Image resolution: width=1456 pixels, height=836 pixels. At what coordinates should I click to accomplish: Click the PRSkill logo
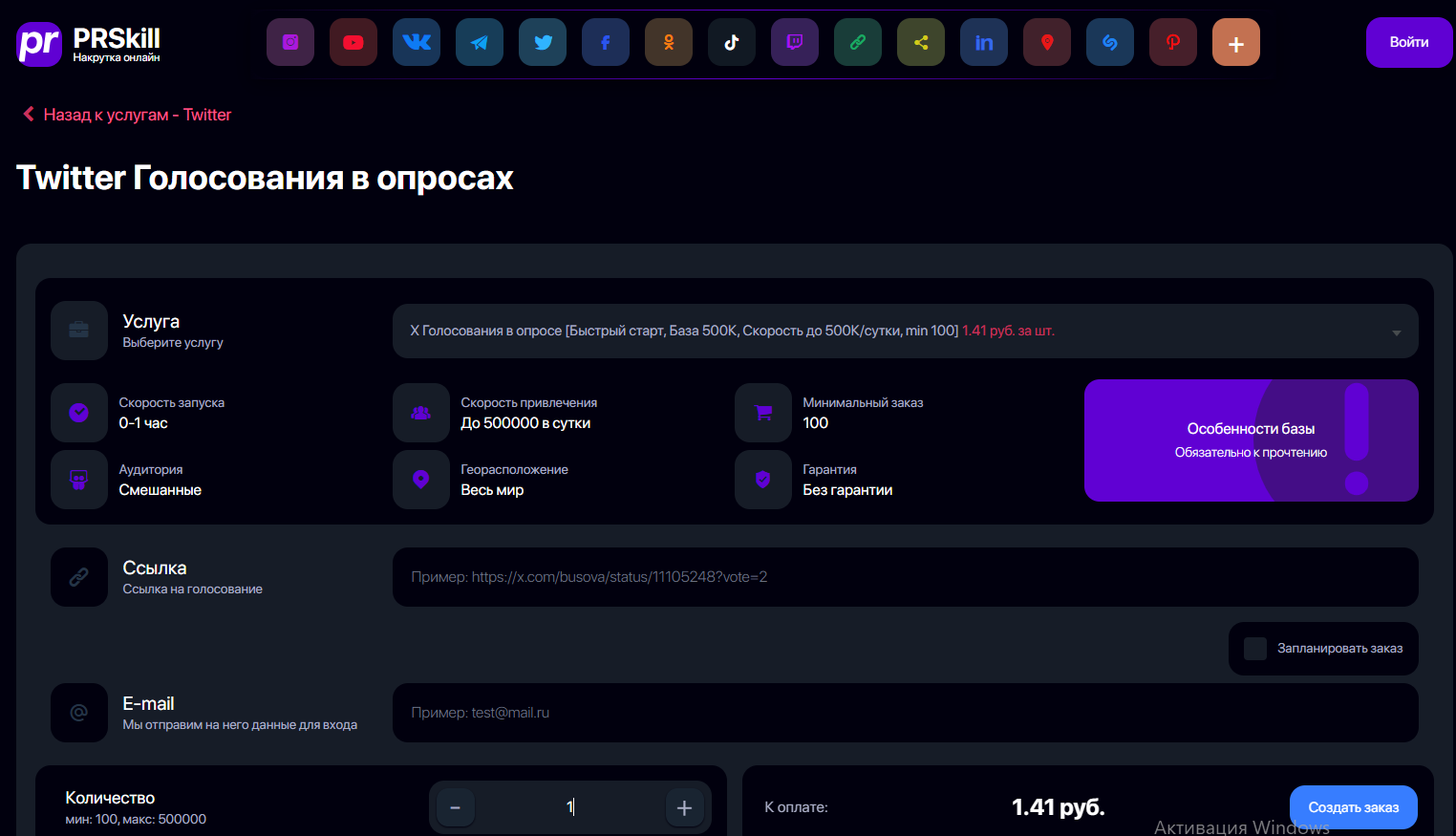(x=88, y=43)
